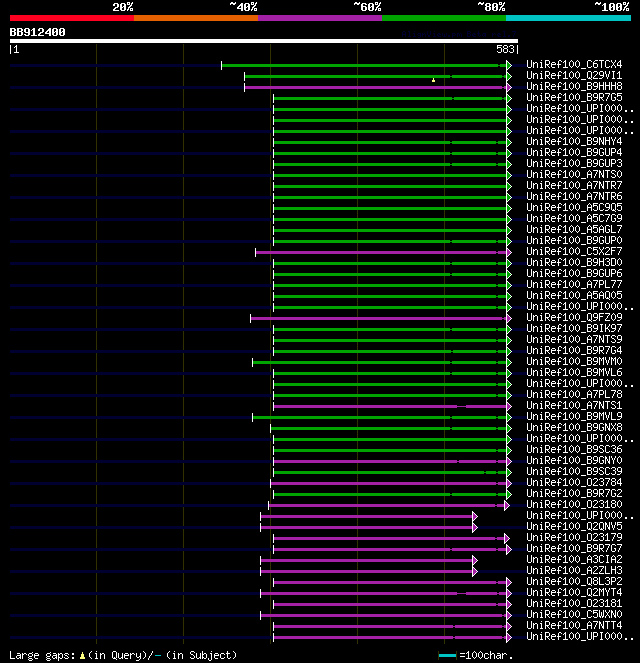This screenshot has width=640, height=663.
Task: Open hit UniRef100_B9GUP4
Action: point(574,153)
